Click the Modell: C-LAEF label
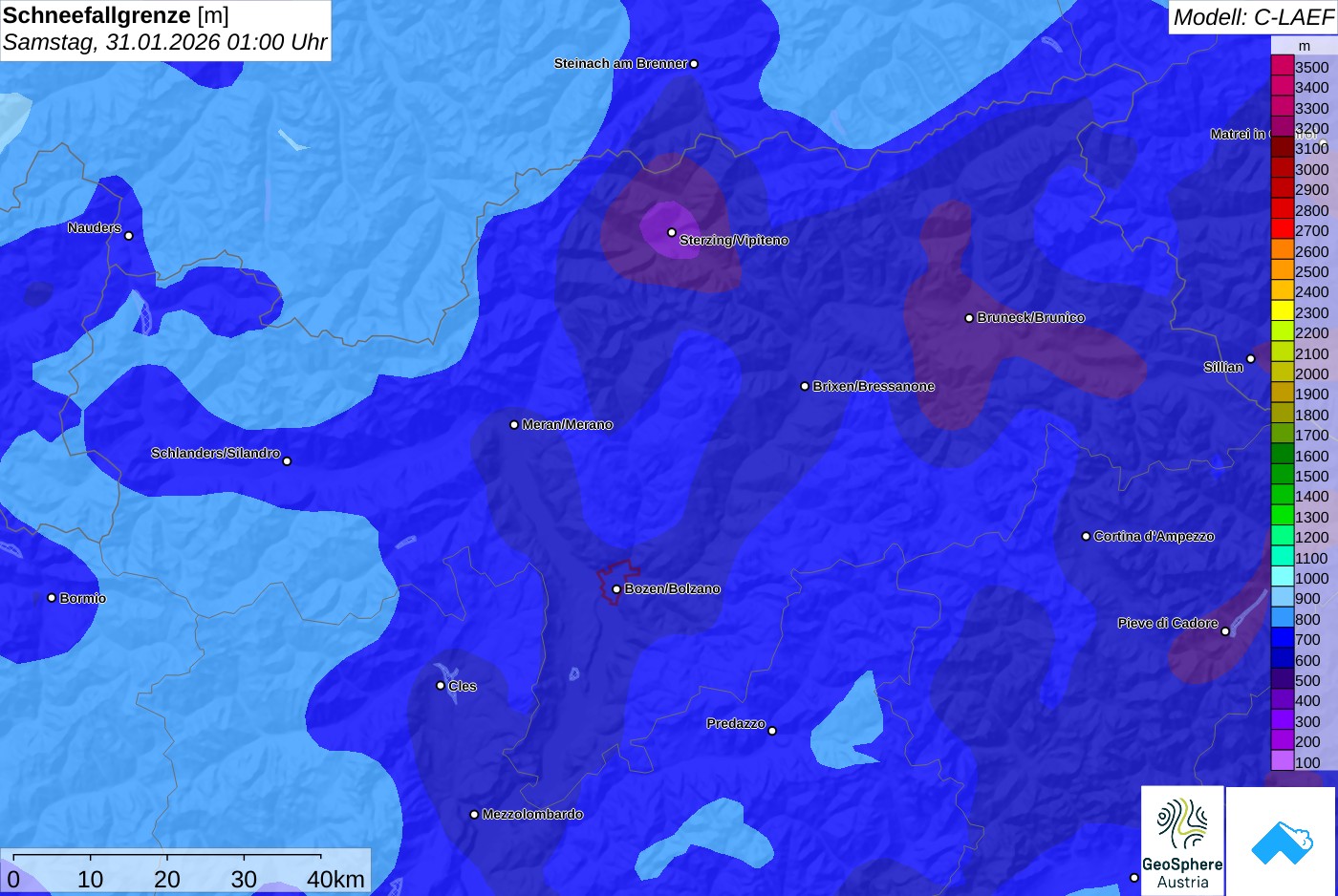The width and height of the screenshot is (1338, 896). pyautogui.click(x=1253, y=17)
